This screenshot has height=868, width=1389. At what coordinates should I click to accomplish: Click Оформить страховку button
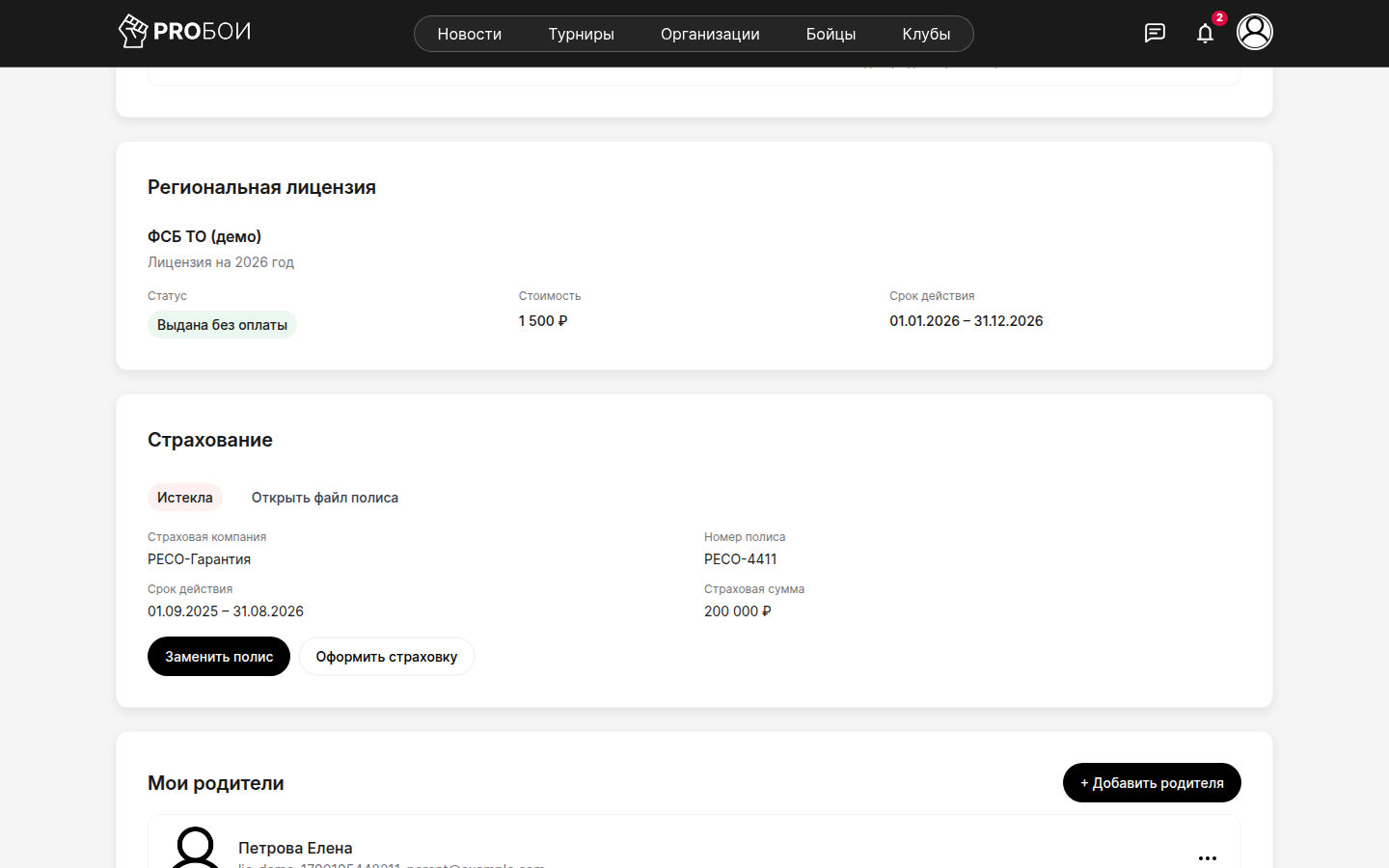pos(387,657)
